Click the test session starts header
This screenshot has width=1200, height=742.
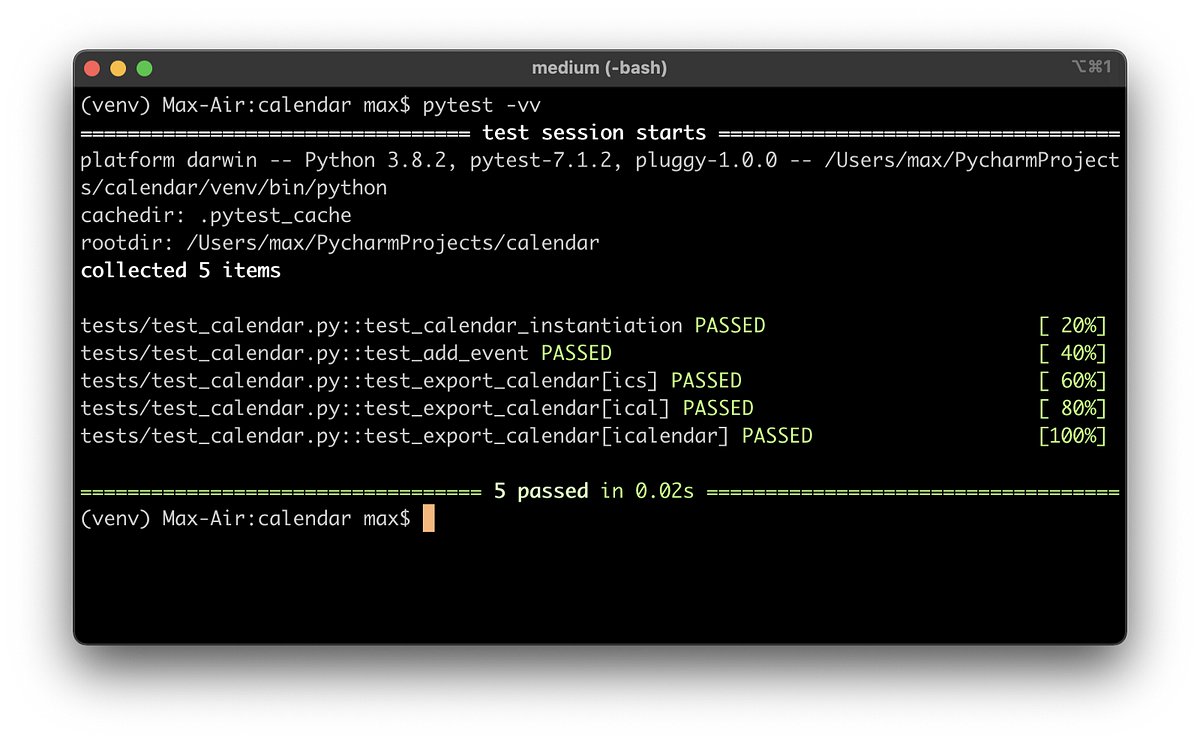coord(593,131)
